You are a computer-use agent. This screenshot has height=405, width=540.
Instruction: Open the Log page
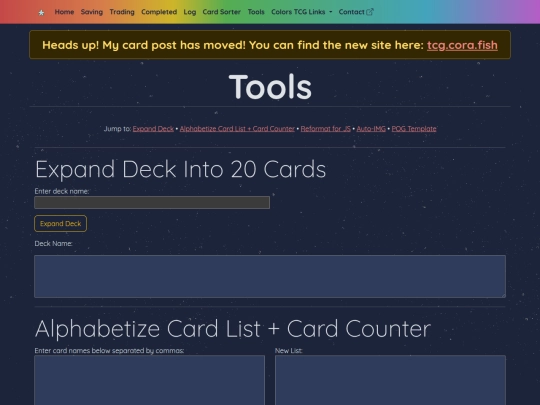pos(190,12)
